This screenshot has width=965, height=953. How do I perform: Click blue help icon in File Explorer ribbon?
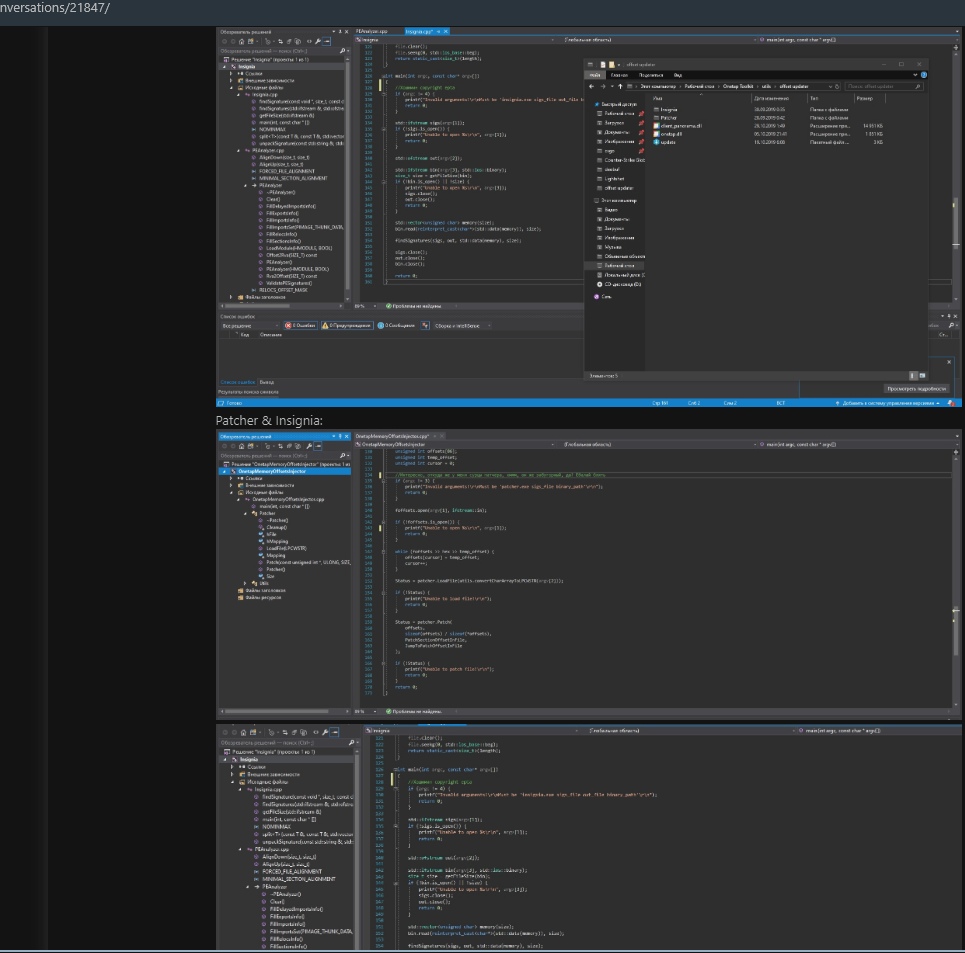pyautogui.click(x=923, y=75)
